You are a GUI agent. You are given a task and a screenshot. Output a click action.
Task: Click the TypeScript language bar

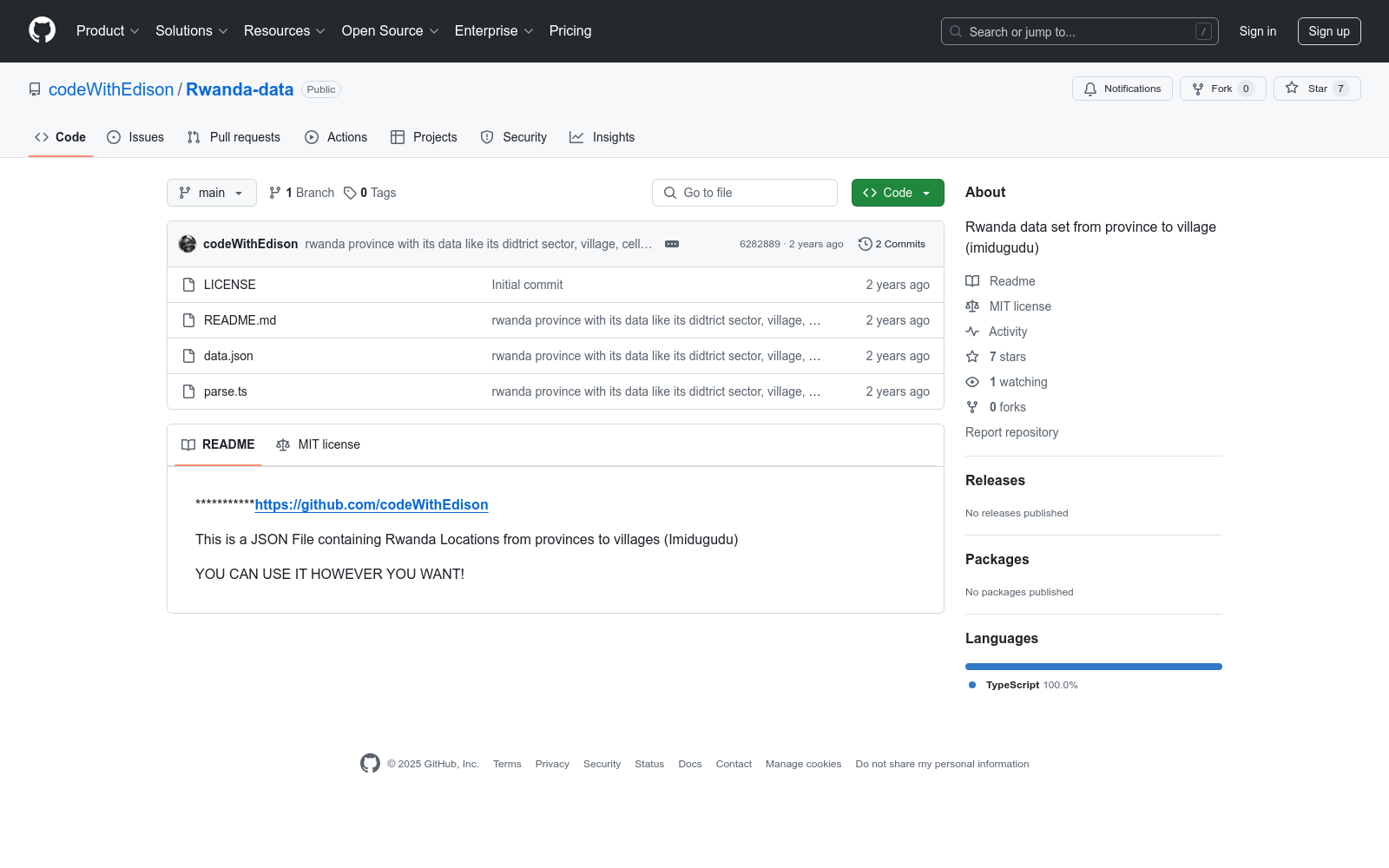(1094, 667)
